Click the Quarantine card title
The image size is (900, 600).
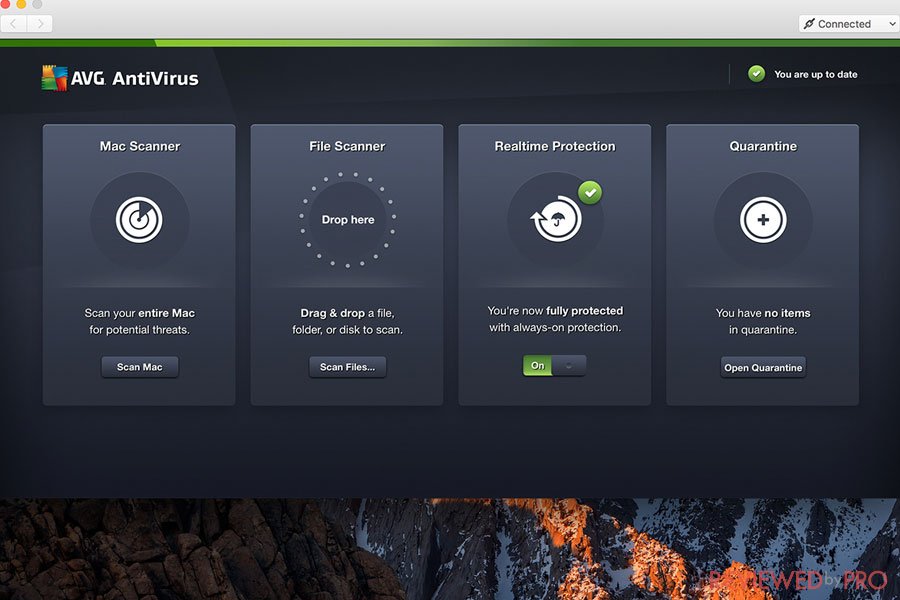tap(763, 146)
